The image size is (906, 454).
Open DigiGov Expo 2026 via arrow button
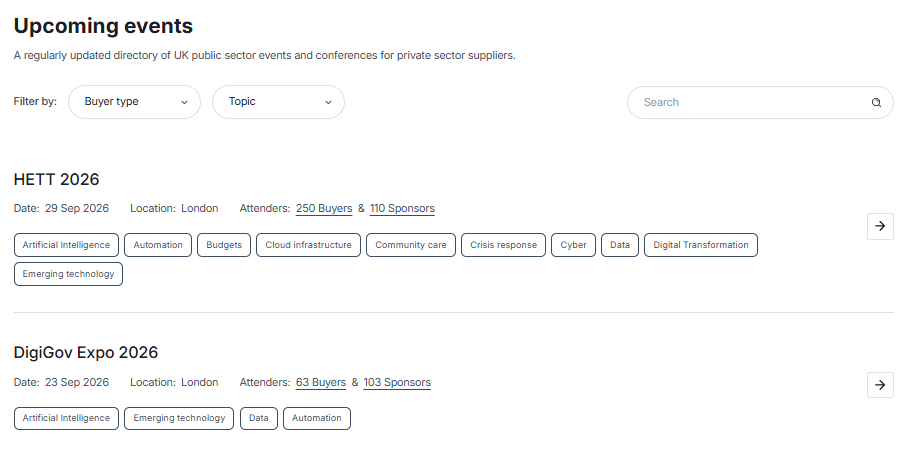(x=880, y=385)
